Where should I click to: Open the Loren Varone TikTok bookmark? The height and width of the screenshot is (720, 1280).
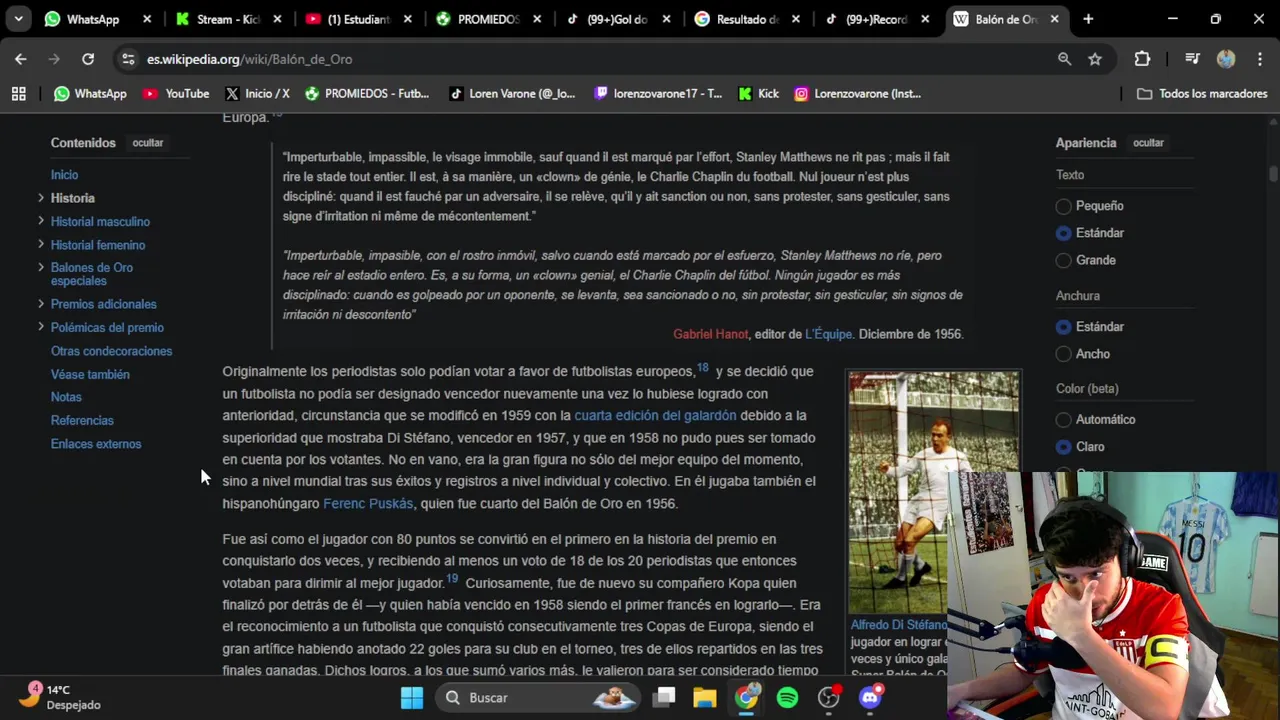click(x=512, y=94)
